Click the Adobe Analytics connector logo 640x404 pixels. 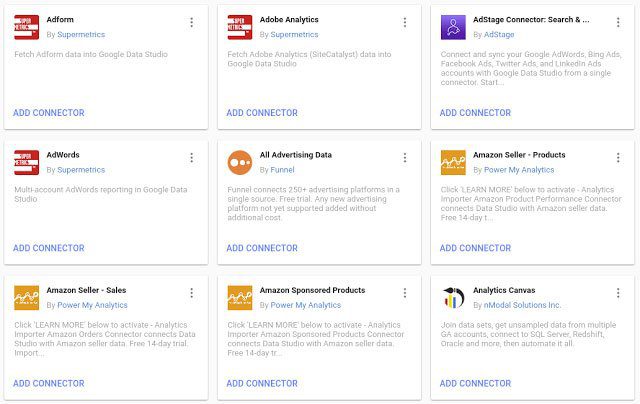[240, 27]
